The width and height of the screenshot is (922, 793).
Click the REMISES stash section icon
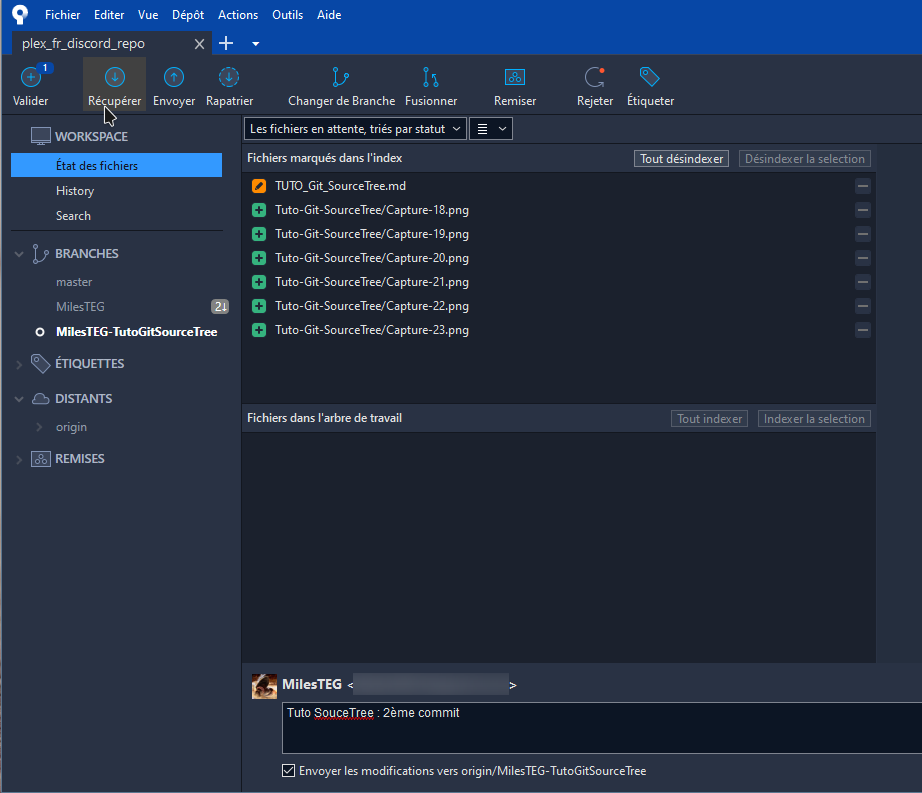coord(41,459)
